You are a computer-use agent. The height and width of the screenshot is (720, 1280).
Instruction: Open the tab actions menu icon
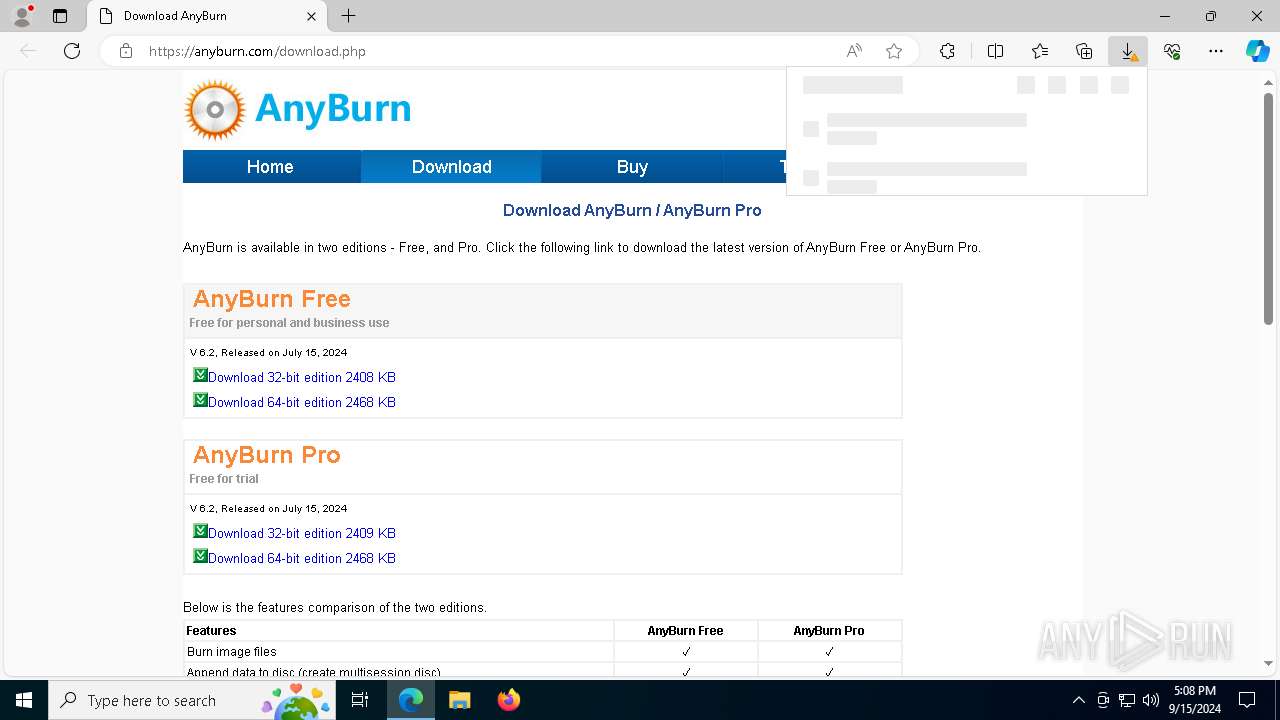point(60,16)
